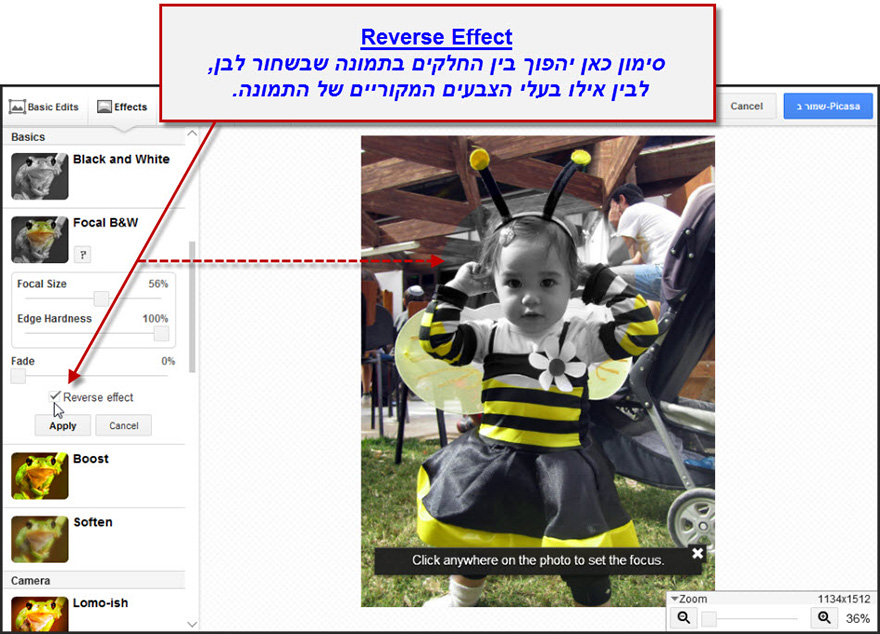Open the Focal B&W help question mark

[x=82, y=255]
